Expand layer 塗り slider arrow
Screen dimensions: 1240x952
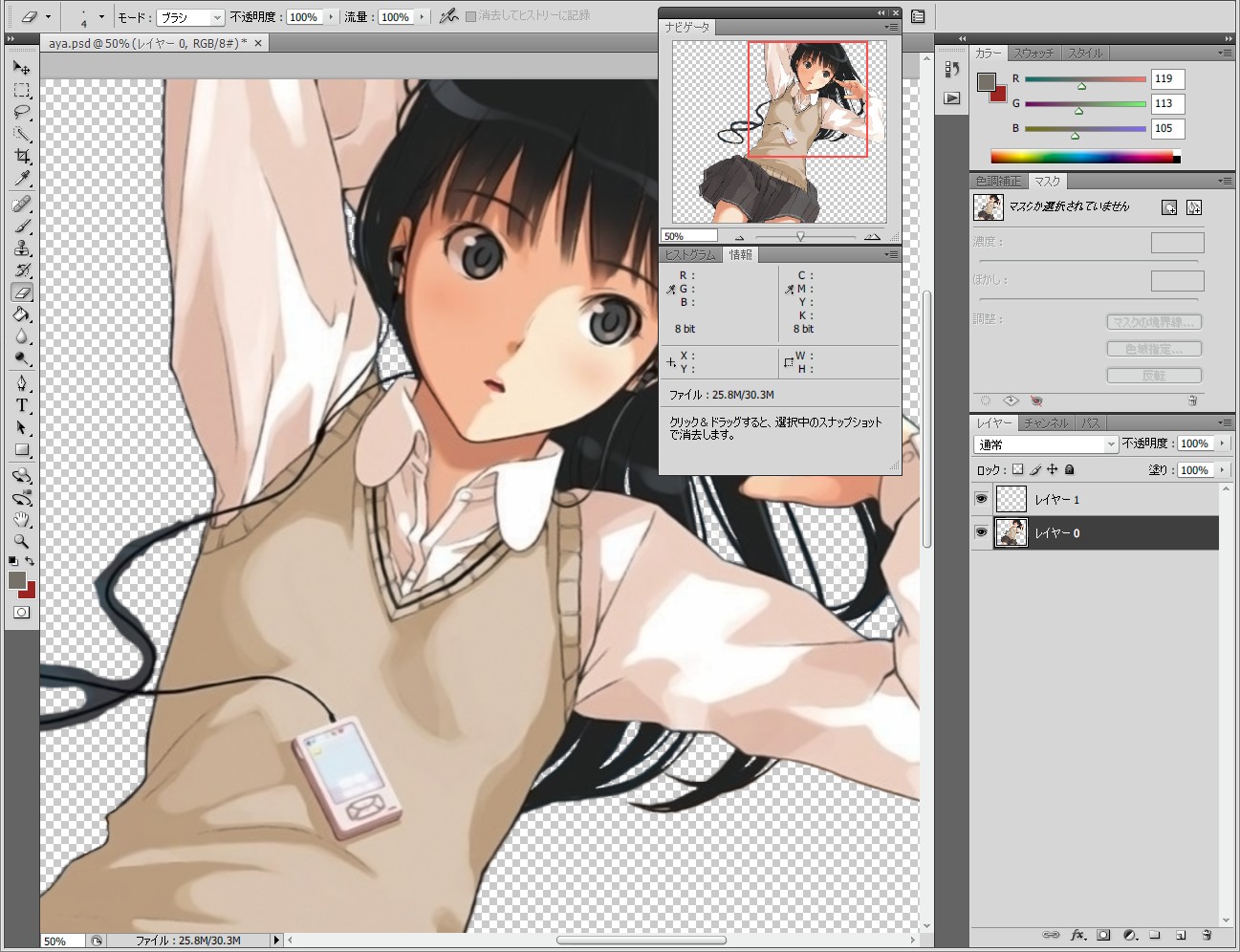pos(1222,470)
